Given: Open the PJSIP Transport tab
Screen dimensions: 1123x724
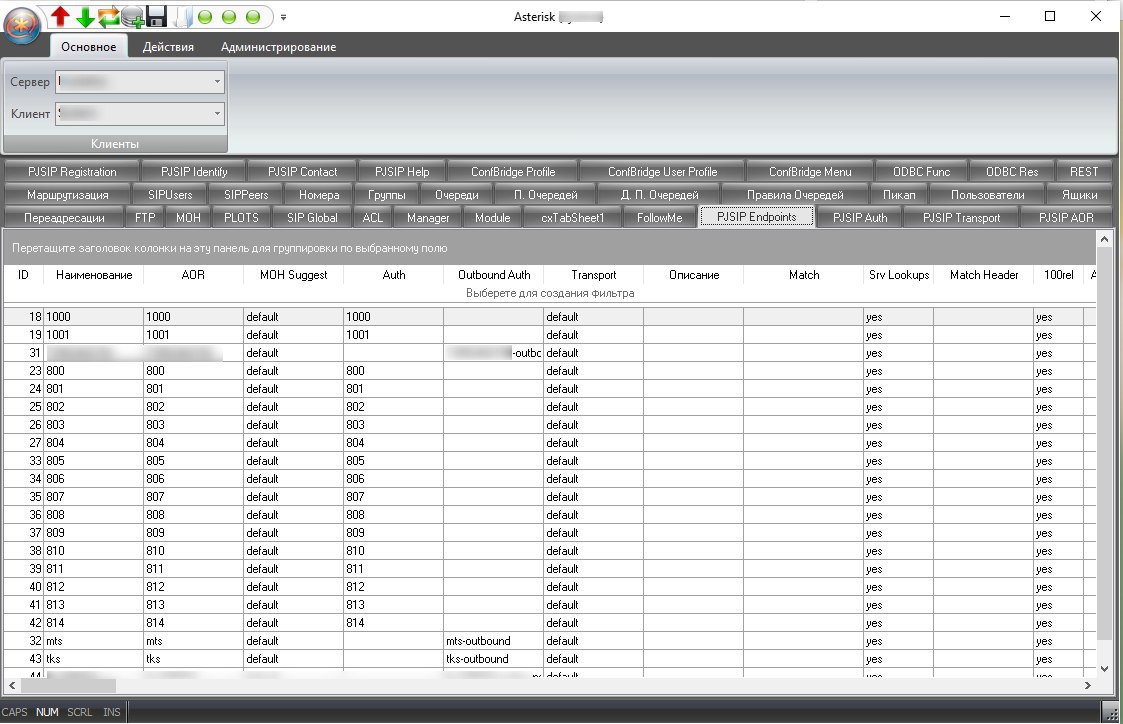Looking at the screenshot, I should [961, 218].
